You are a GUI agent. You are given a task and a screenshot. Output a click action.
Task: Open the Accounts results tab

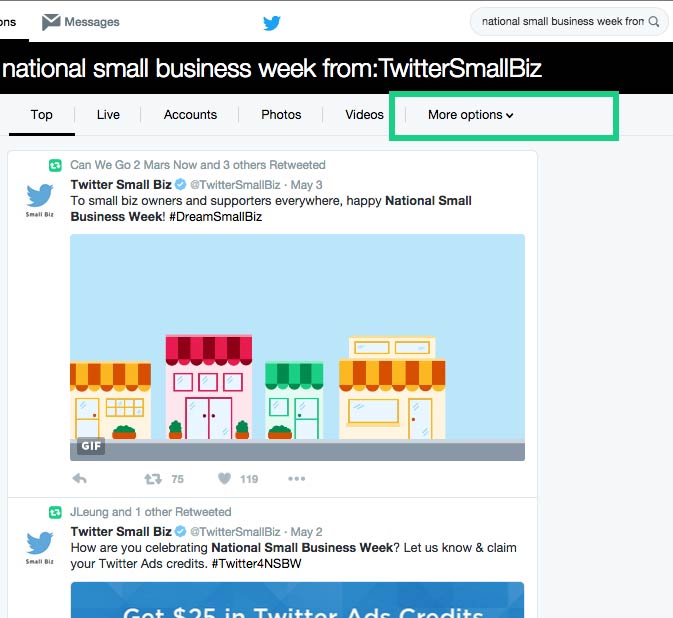(x=190, y=115)
